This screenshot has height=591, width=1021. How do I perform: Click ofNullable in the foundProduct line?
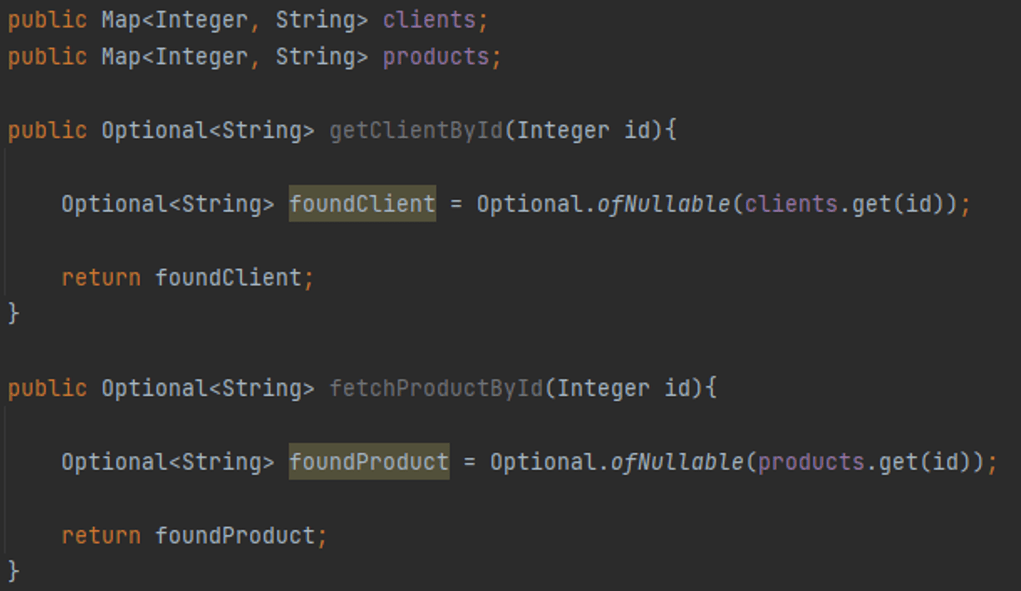point(677,462)
